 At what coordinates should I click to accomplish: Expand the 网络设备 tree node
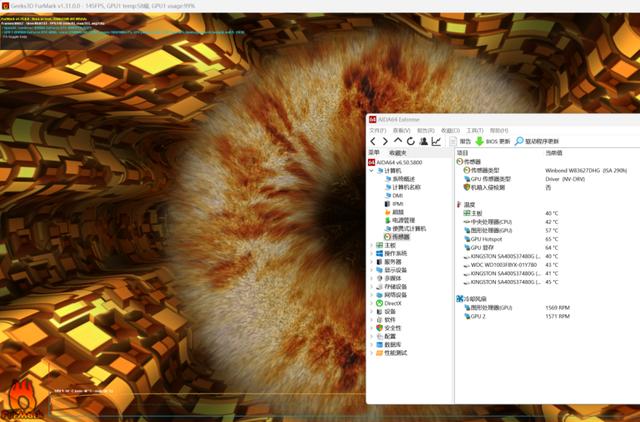[x=371, y=295]
